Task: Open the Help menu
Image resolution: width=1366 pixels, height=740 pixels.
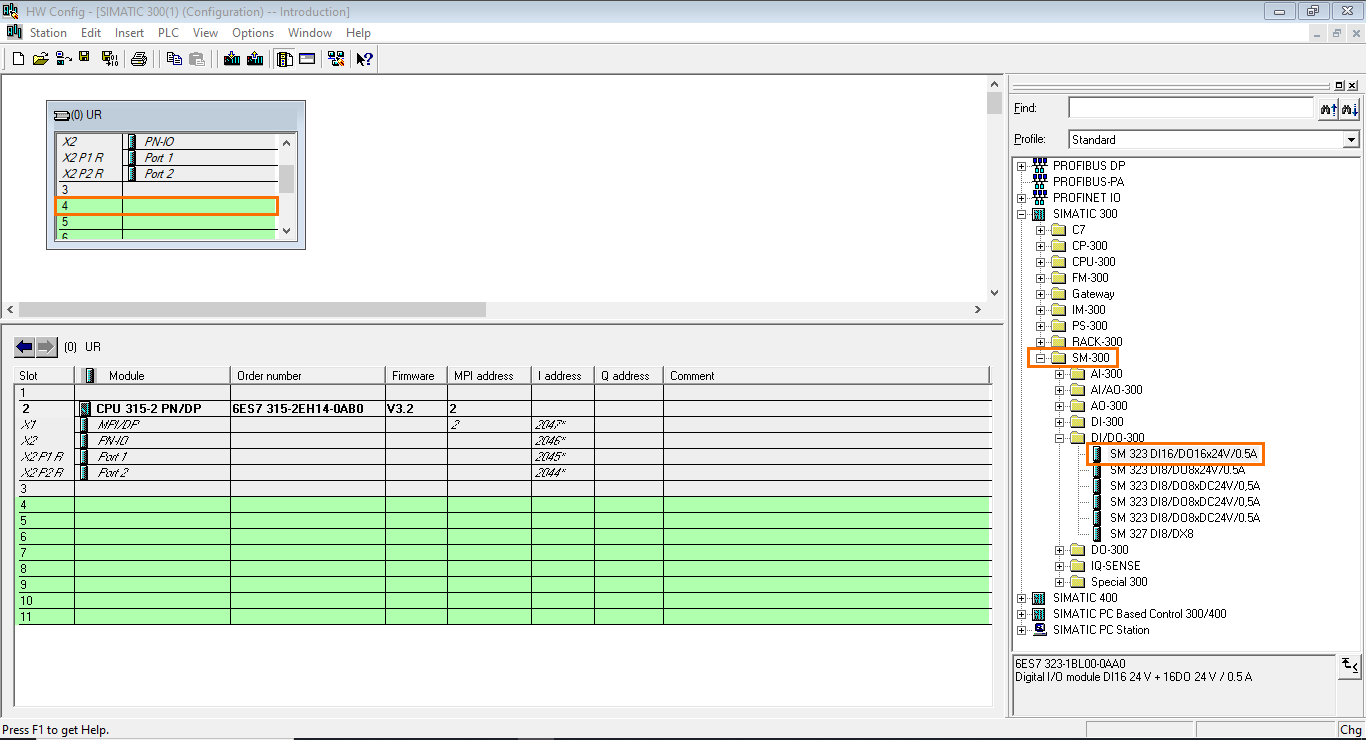Action: (x=358, y=33)
